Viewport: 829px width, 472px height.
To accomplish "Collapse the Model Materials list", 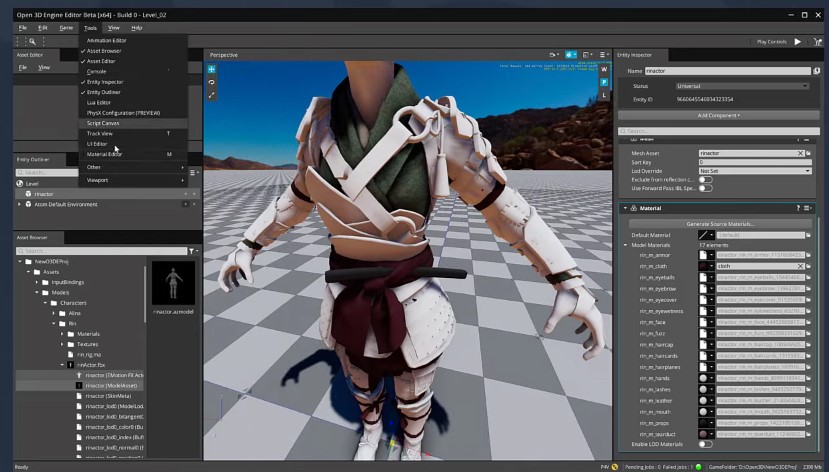I will click(x=625, y=244).
